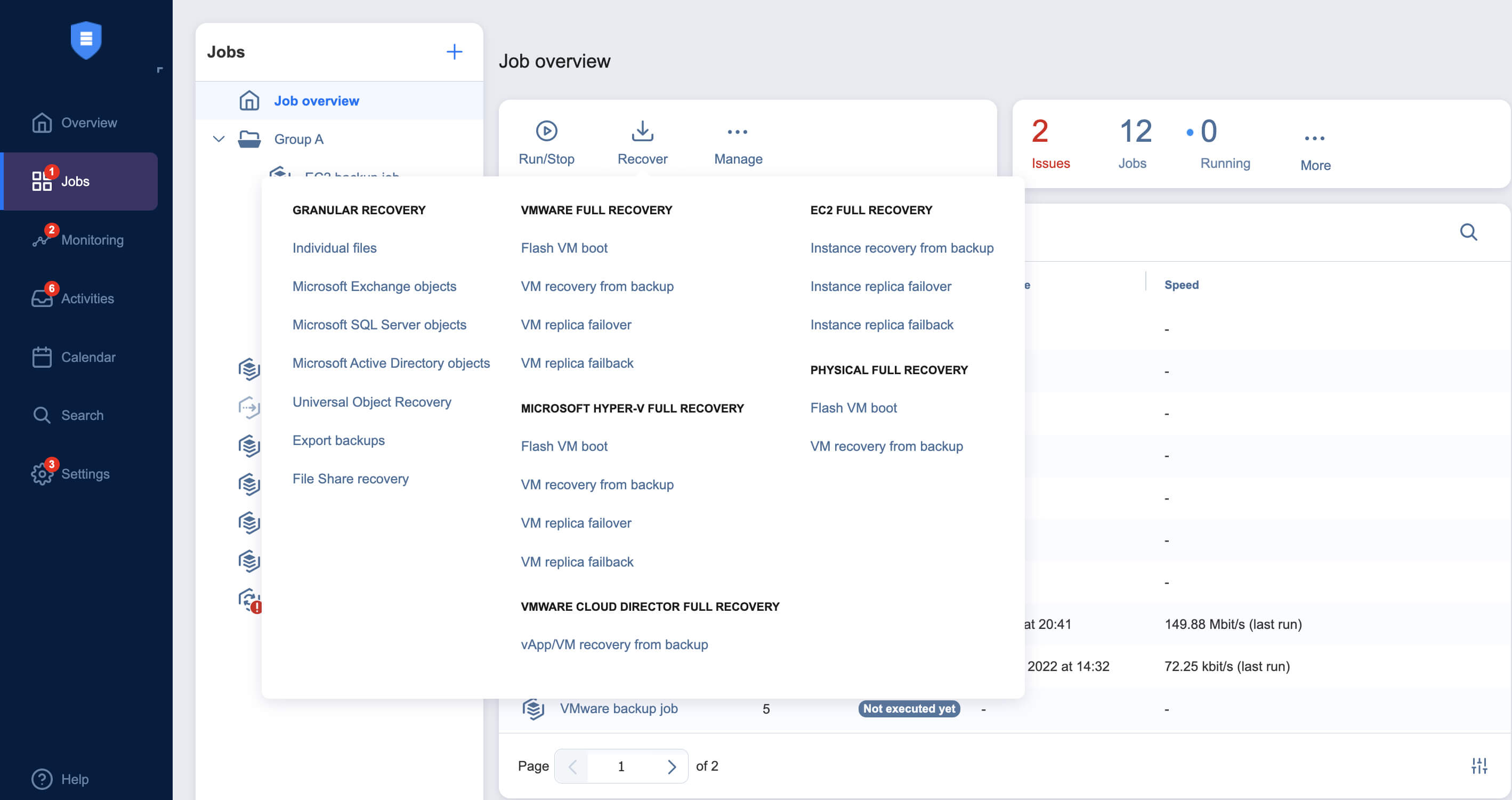Go to the next page of jobs
This screenshot has width=1512, height=800.
[672, 766]
